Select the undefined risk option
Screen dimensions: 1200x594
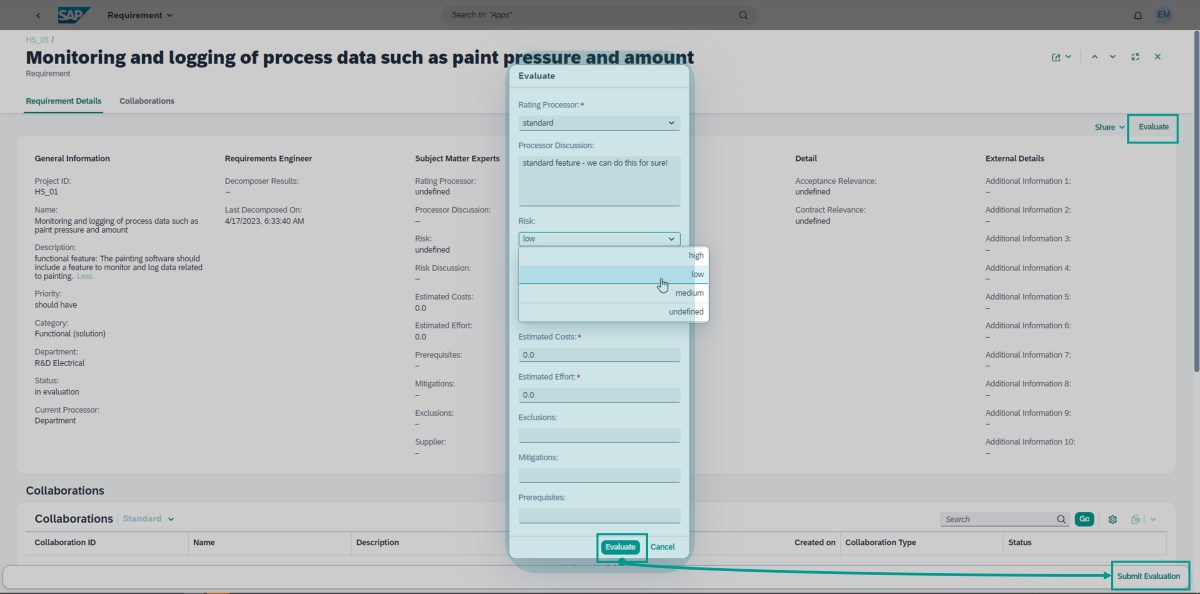coord(613,312)
